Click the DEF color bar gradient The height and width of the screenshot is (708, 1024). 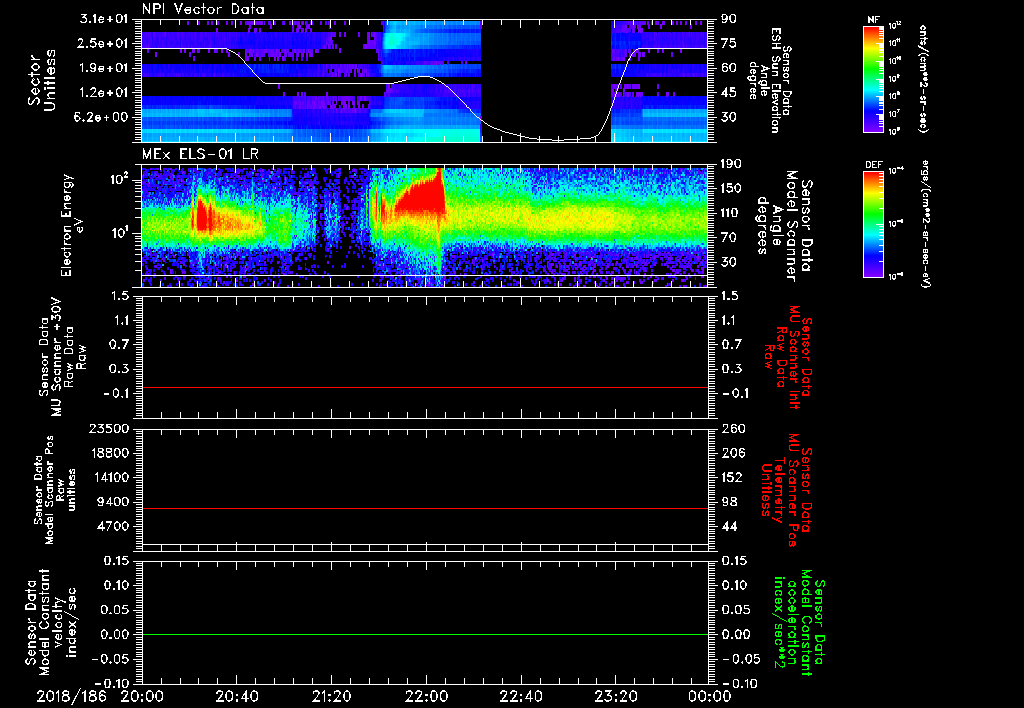pyautogui.click(x=874, y=224)
